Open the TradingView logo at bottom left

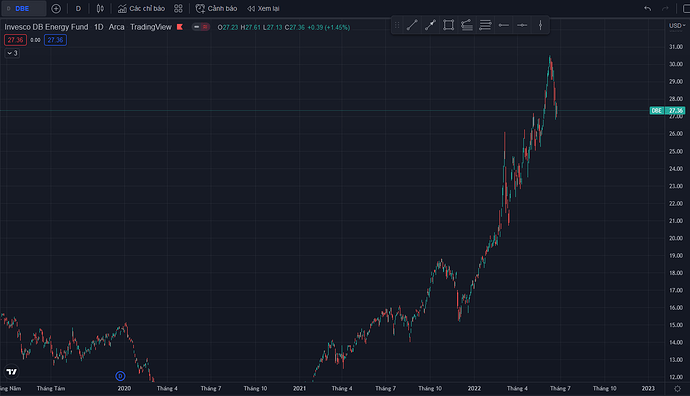(12, 372)
